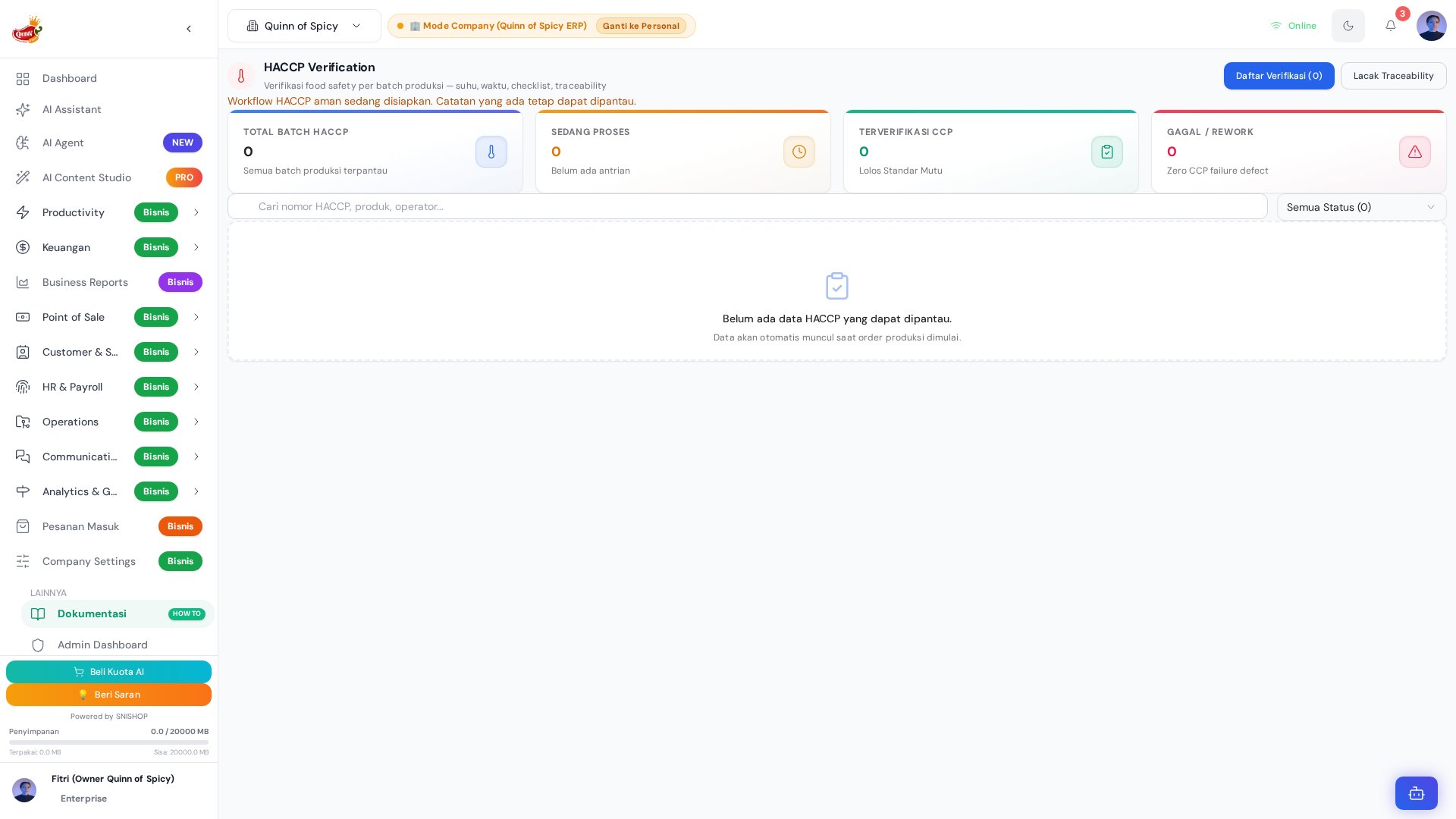Open the Quinn of Spicy company dropdown

tap(304, 26)
